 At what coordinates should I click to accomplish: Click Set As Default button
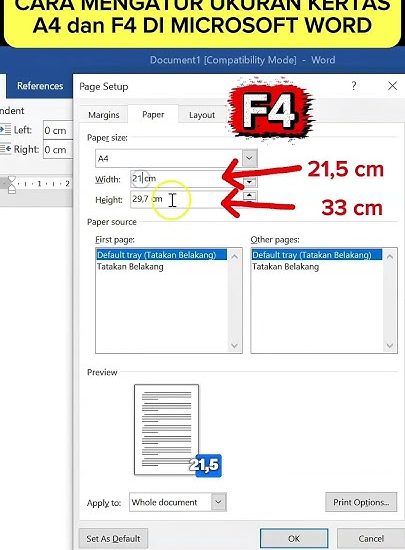click(x=113, y=538)
